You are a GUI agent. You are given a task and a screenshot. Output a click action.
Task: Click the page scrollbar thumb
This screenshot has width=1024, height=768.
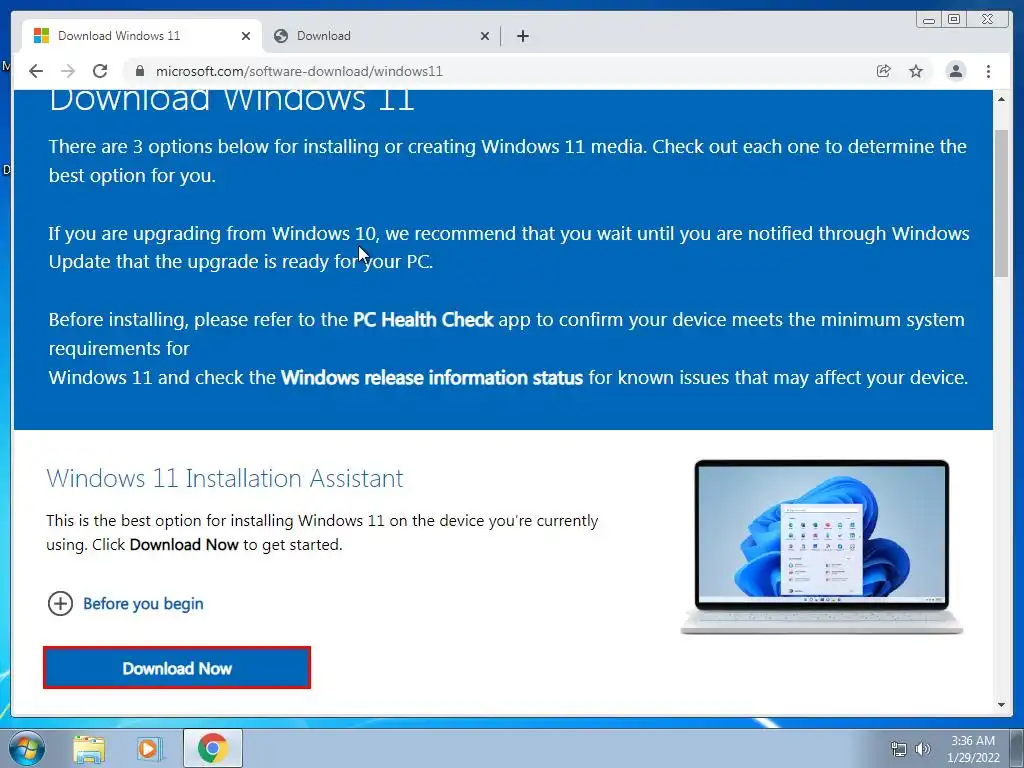1001,202
